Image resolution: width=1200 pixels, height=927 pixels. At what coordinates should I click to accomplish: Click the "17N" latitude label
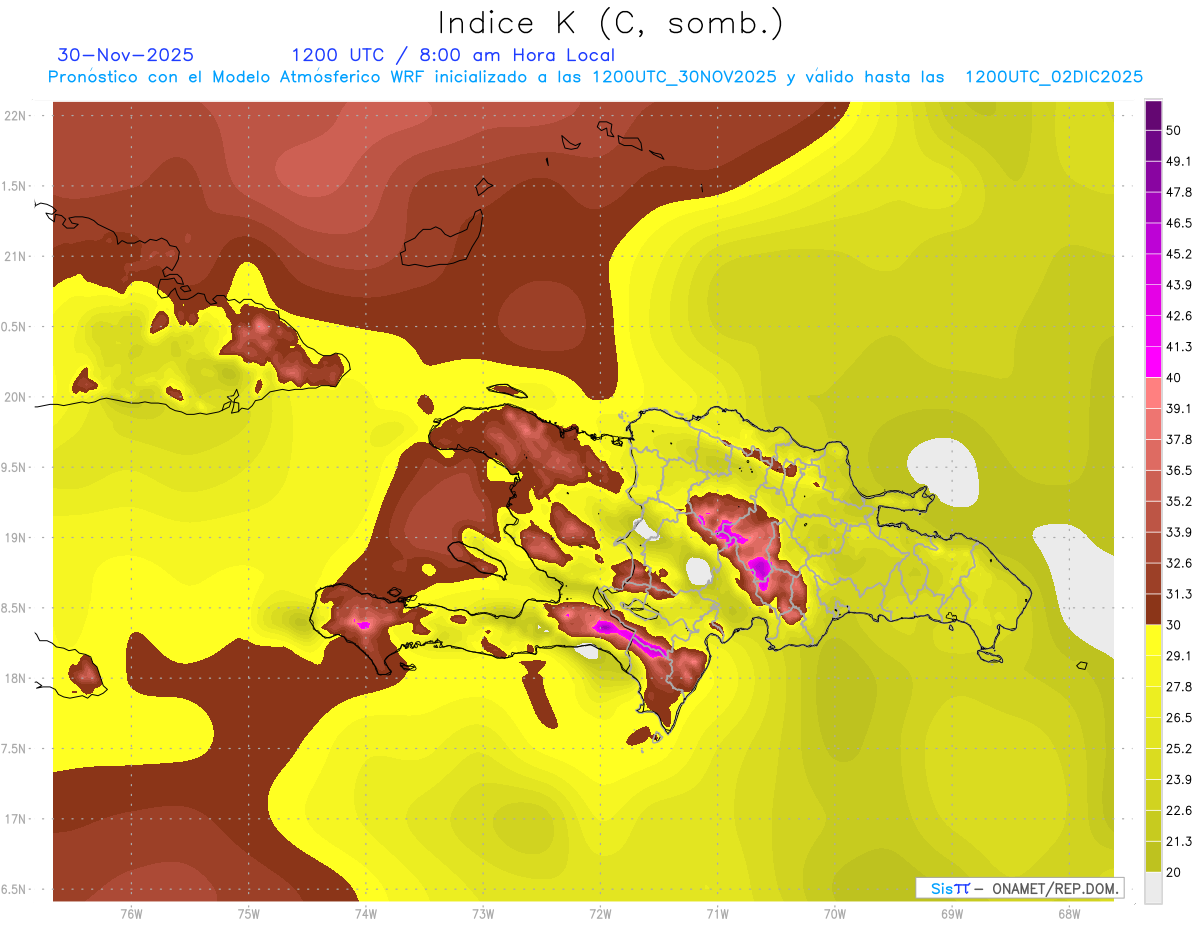(x=17, y=819)
